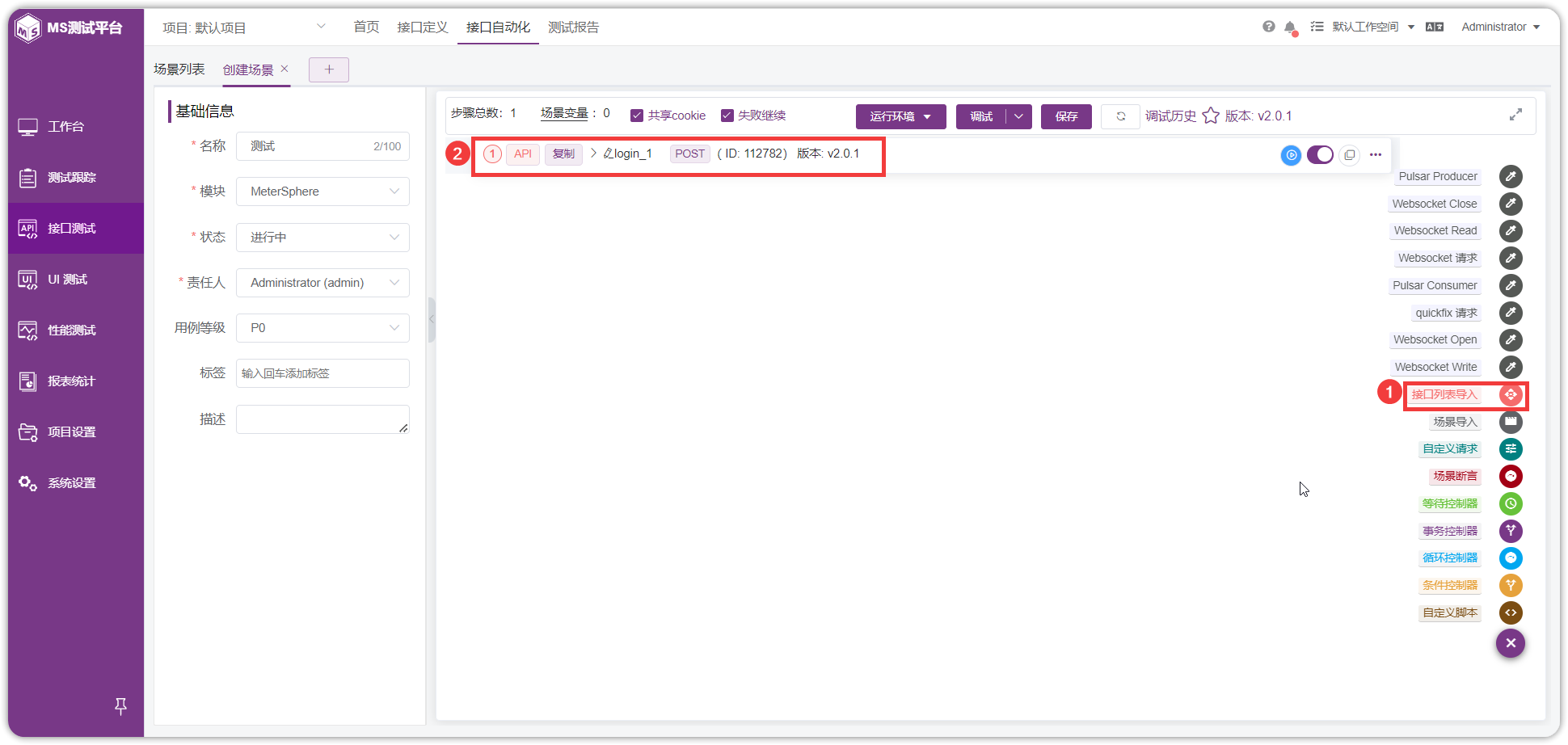The width and height of the screenshot is (1568, 745).
Task: Click the Websocket Read round icon
Action: coord(1511,231)
